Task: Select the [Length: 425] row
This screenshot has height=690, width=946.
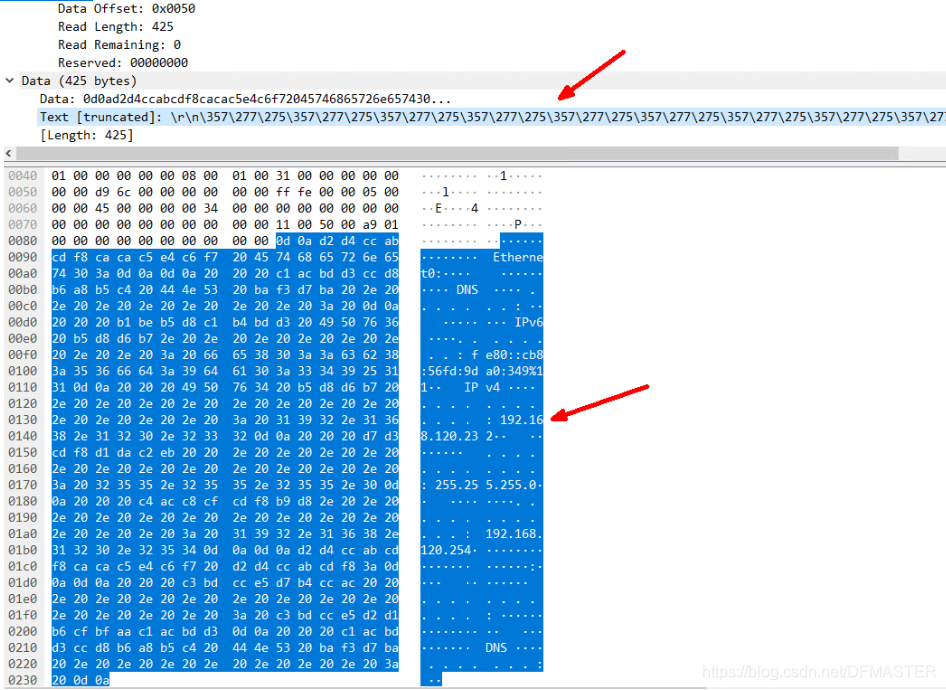Action: pos(86,135)
